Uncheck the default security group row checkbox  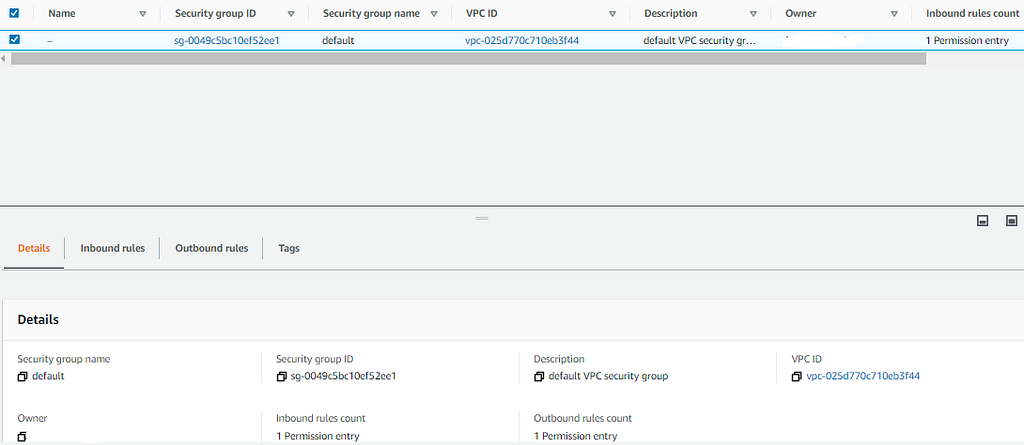(x=14, y=40)
